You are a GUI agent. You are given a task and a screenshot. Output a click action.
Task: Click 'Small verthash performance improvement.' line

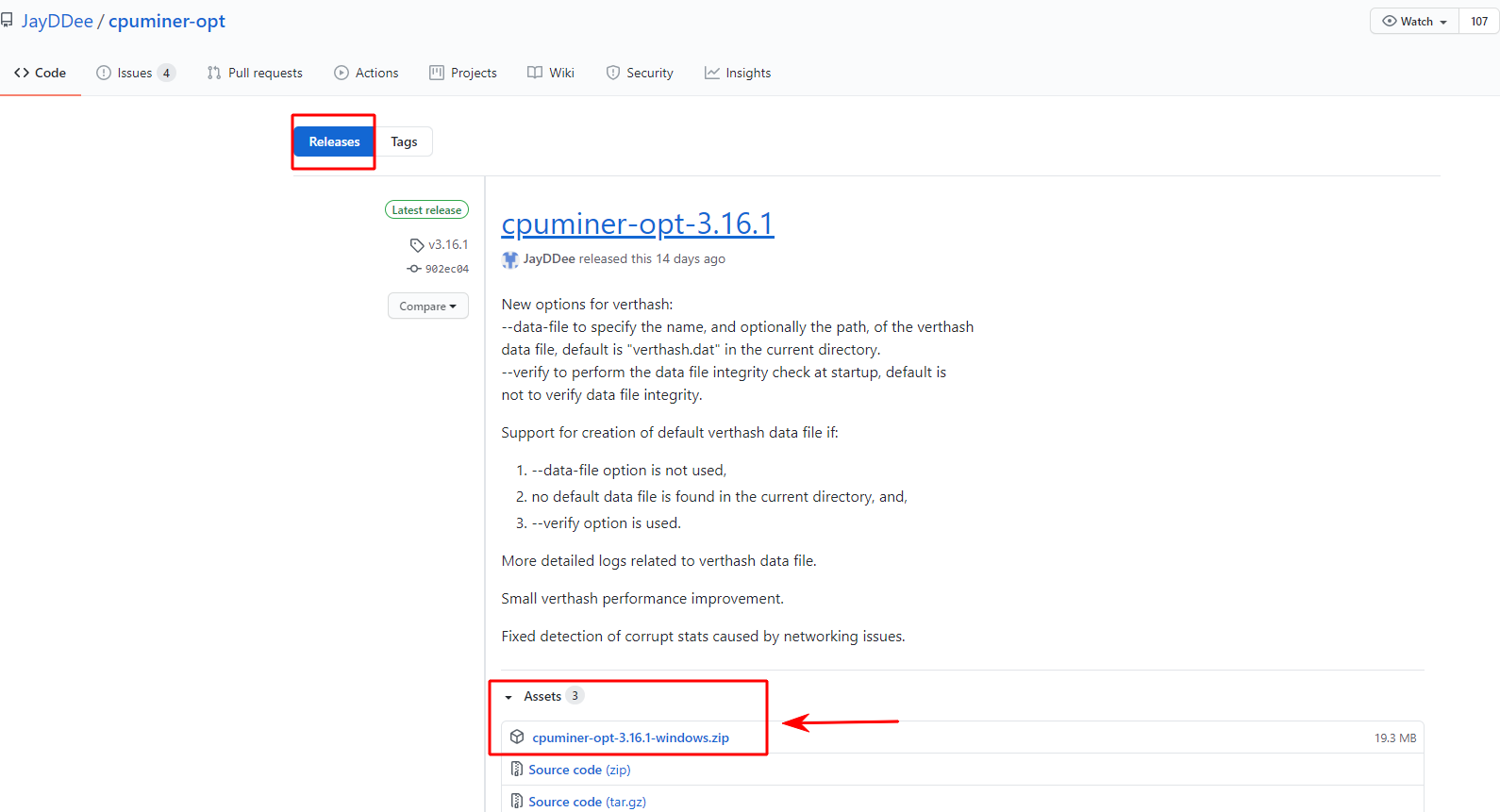[642, 598]
